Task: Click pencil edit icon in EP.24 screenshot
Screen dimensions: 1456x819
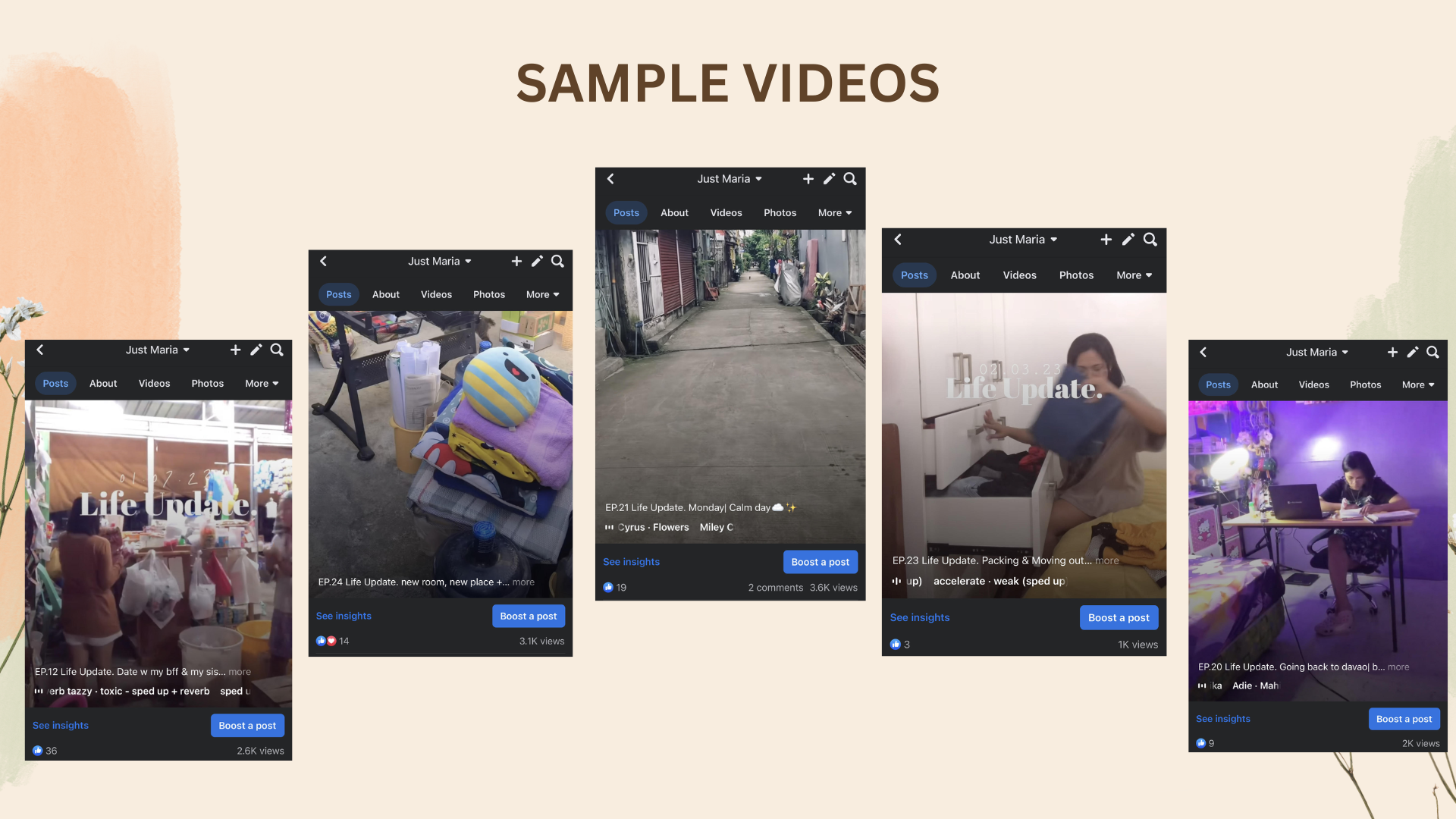Action: click(537, 262)
